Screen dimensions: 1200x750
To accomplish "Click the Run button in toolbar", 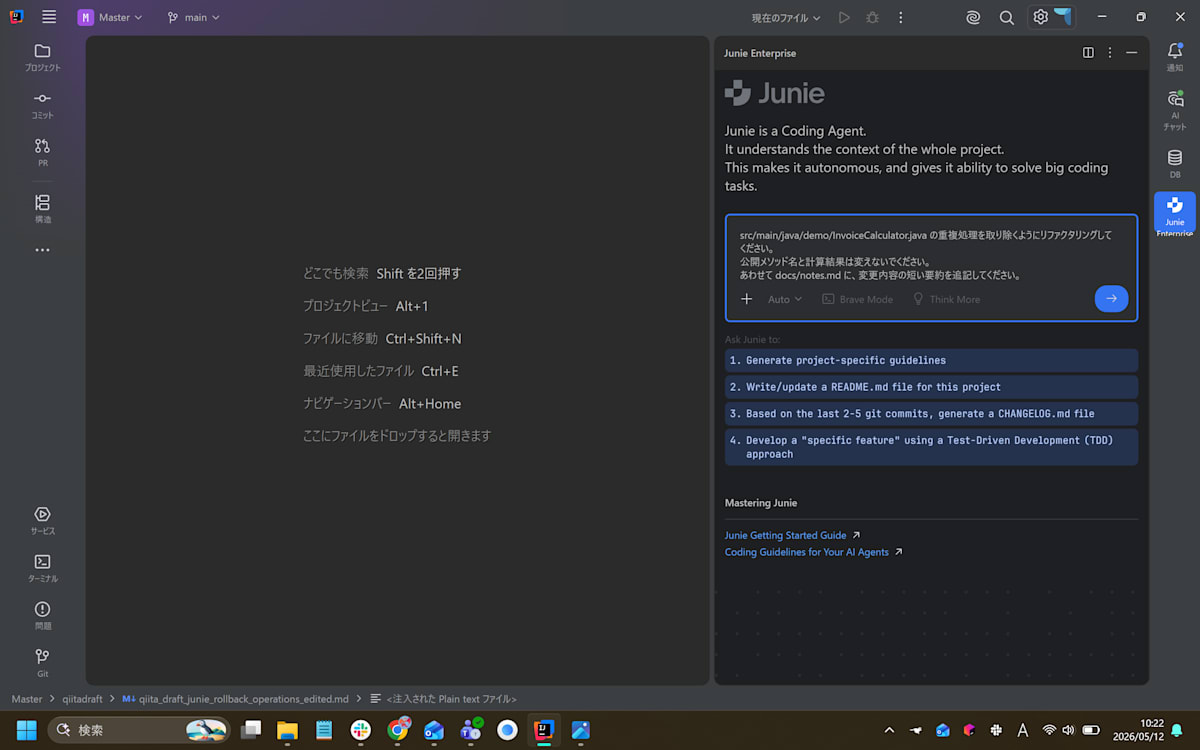I will 844,17.
